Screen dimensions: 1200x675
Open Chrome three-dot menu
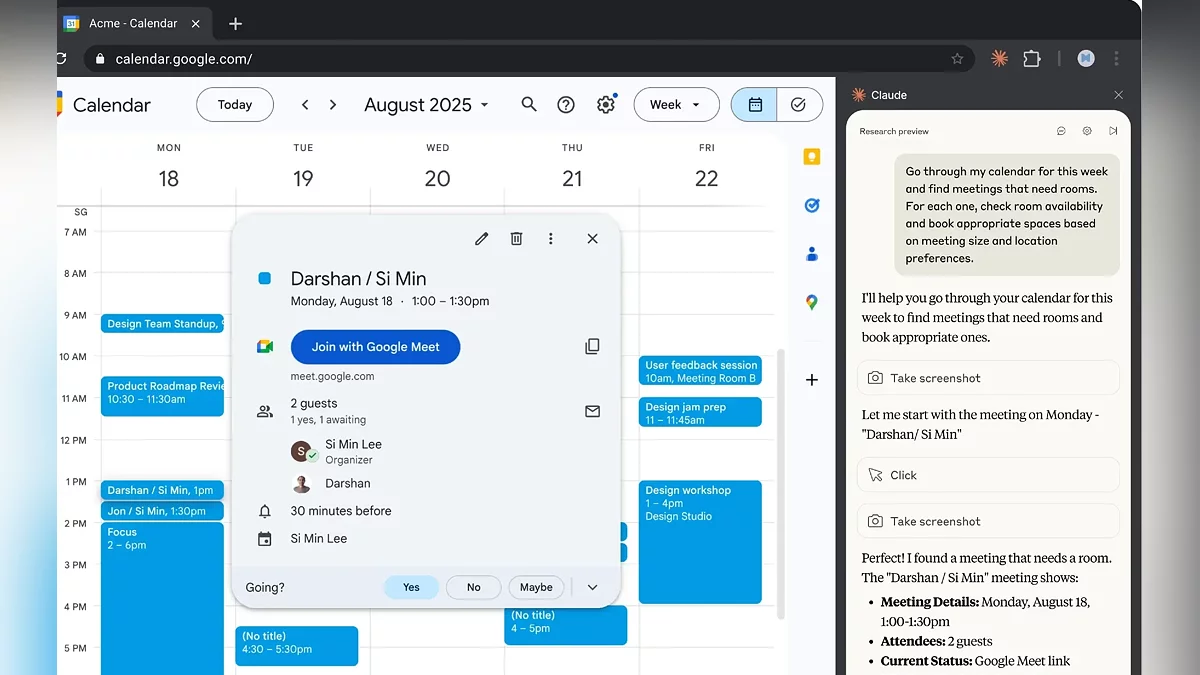click(x=1116, y=59)
